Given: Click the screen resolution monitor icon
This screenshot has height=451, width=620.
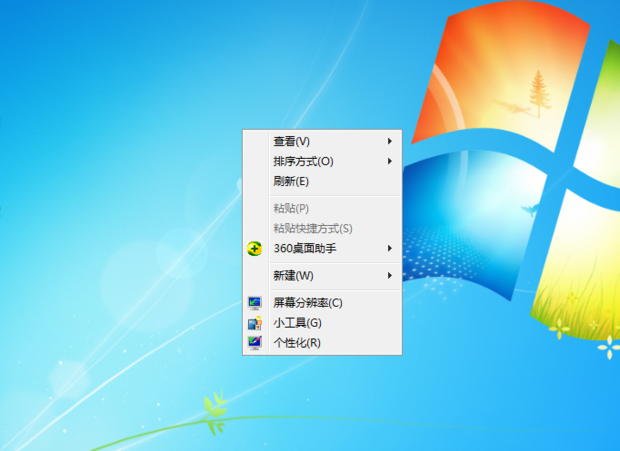Looking at the screenshot, I should (x=255, y=303).
